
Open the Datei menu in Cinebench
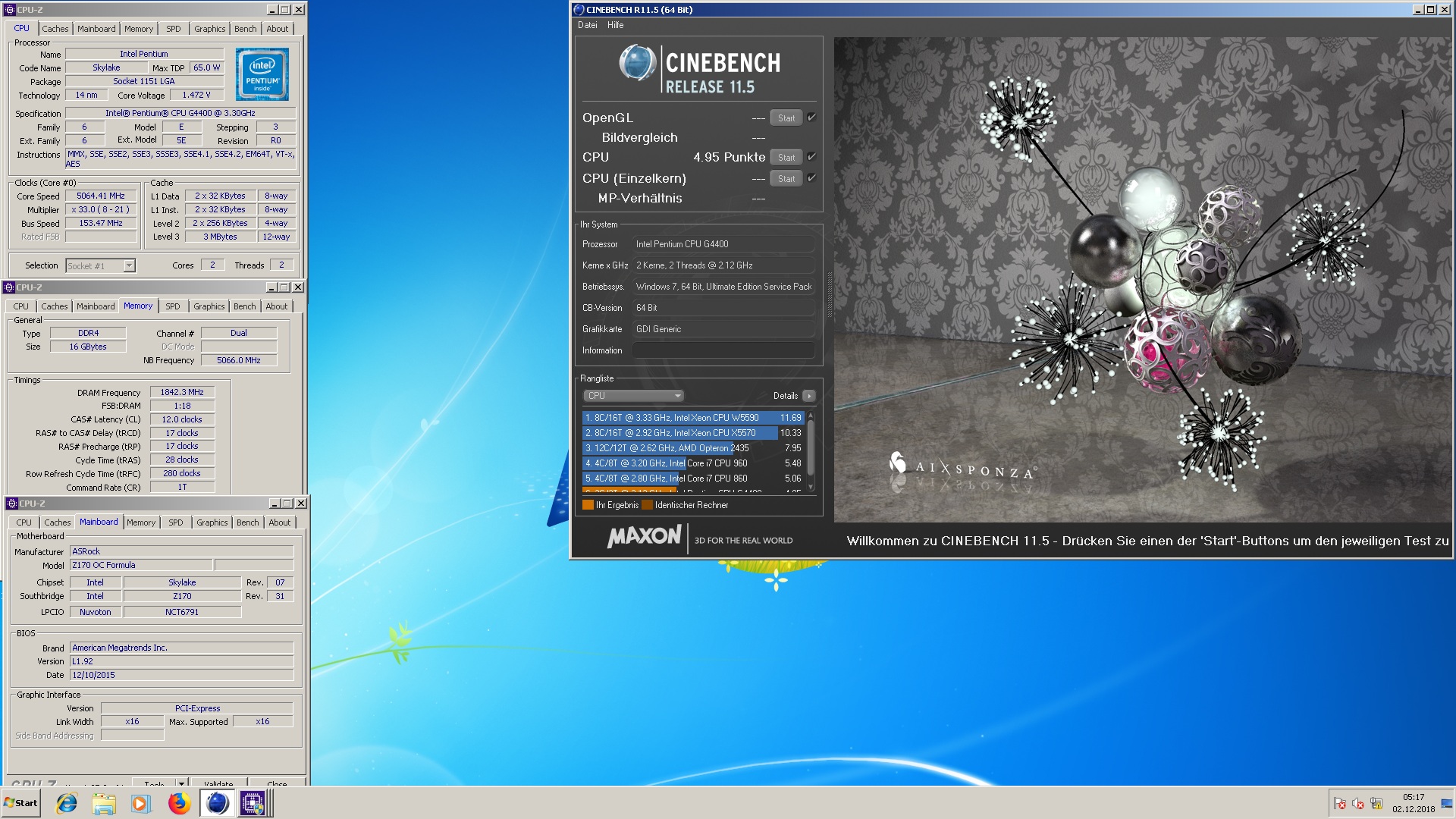587,25
